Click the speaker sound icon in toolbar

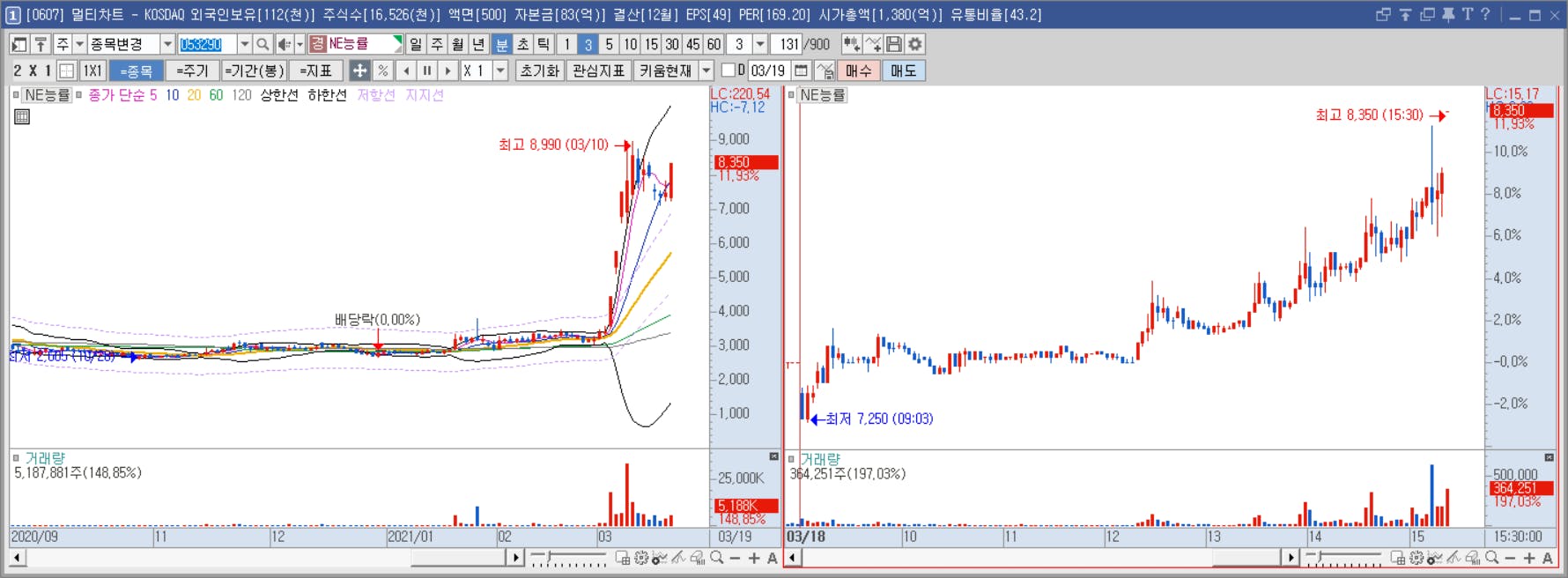[x=284, y=44]
